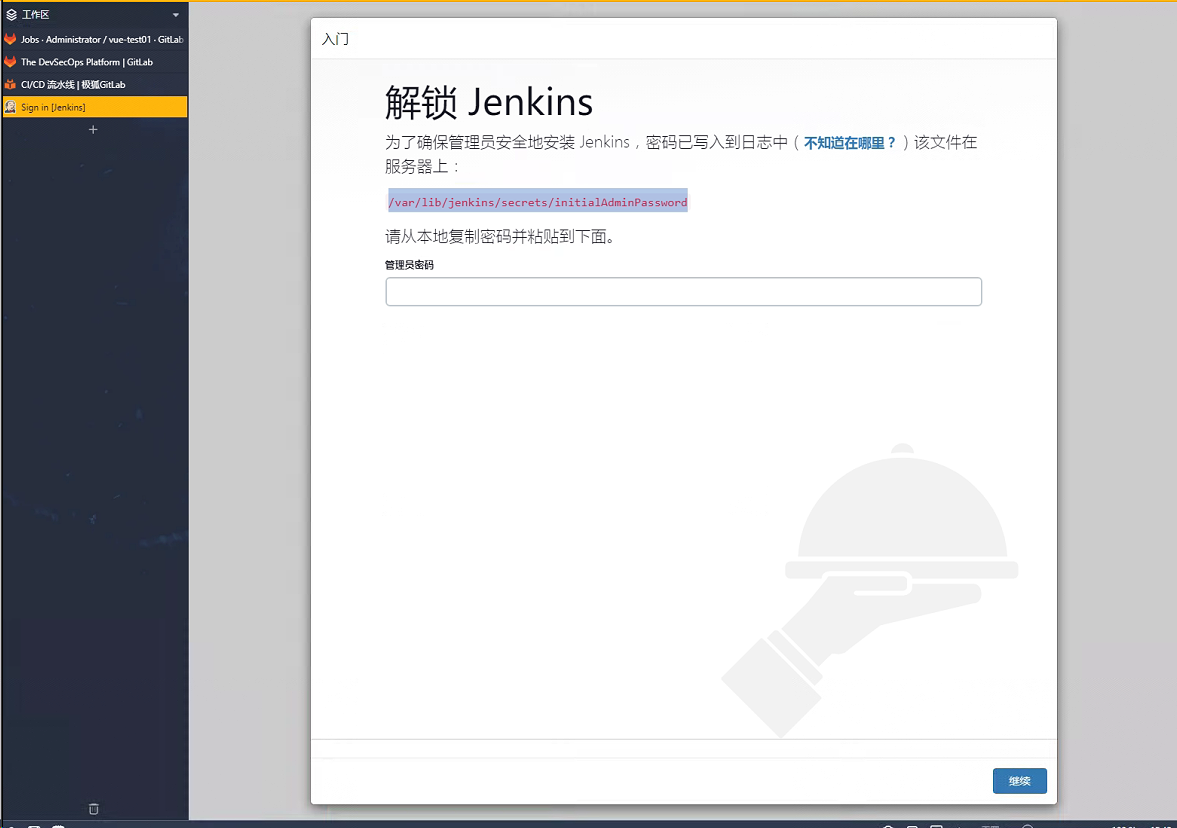Expand the 工作区 workspace dropdown arrow
The width and height of the screenshot is (1177, 828).
[x=176, y=15]
